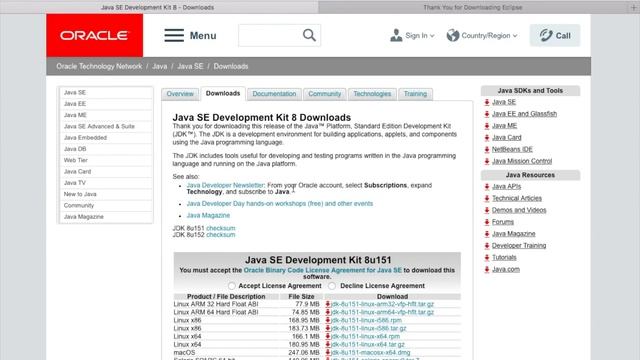640x360 pixels.
Task: Open Java Developer Day hands-on workshops link
Action: coord(280,204)
